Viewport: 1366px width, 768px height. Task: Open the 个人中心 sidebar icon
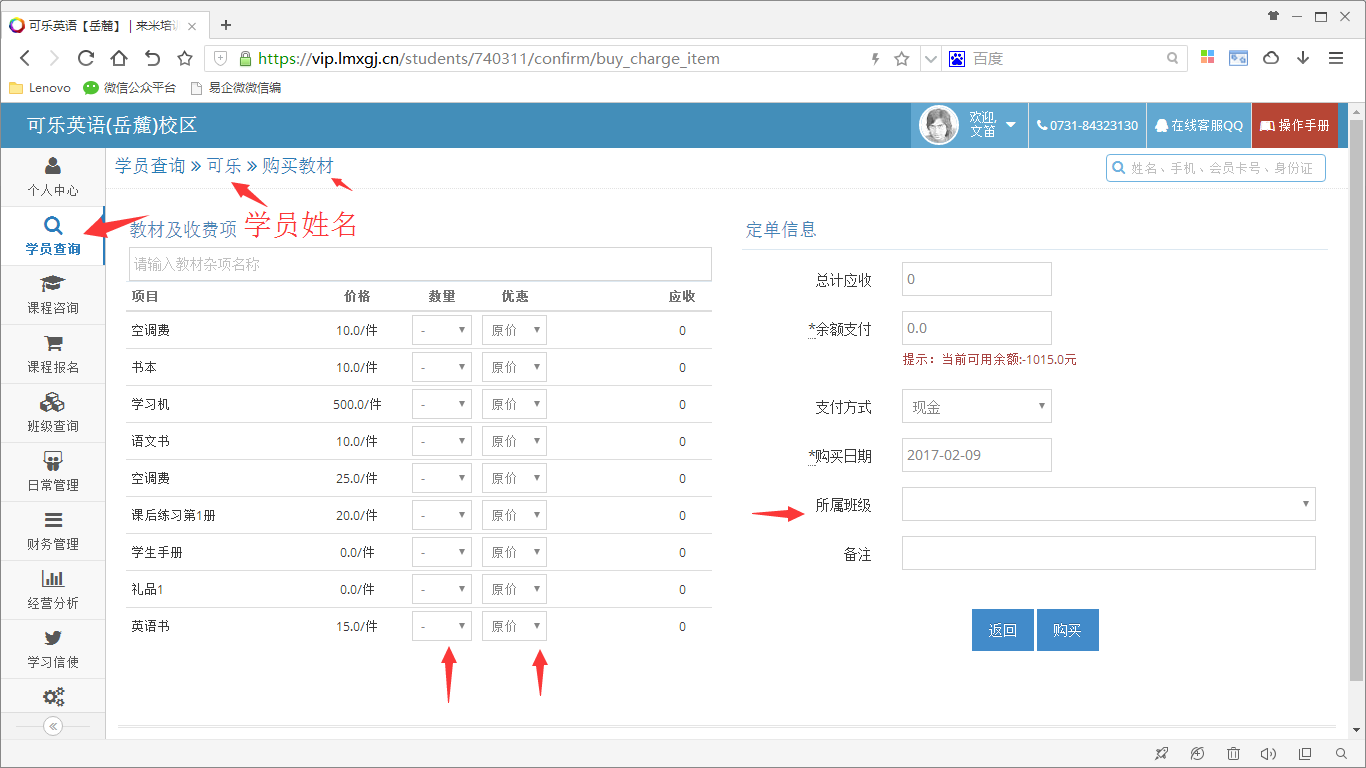(x=53, y=176)
